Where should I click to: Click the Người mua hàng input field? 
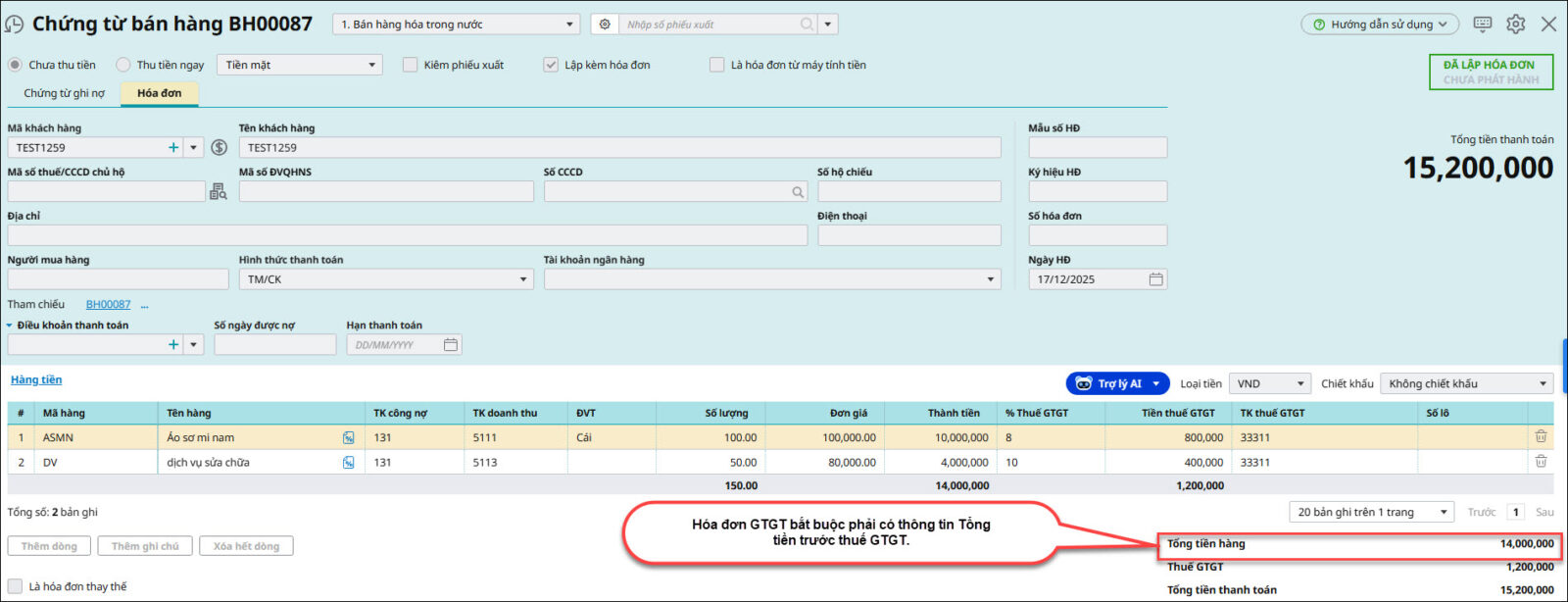[x=118, y=279]
